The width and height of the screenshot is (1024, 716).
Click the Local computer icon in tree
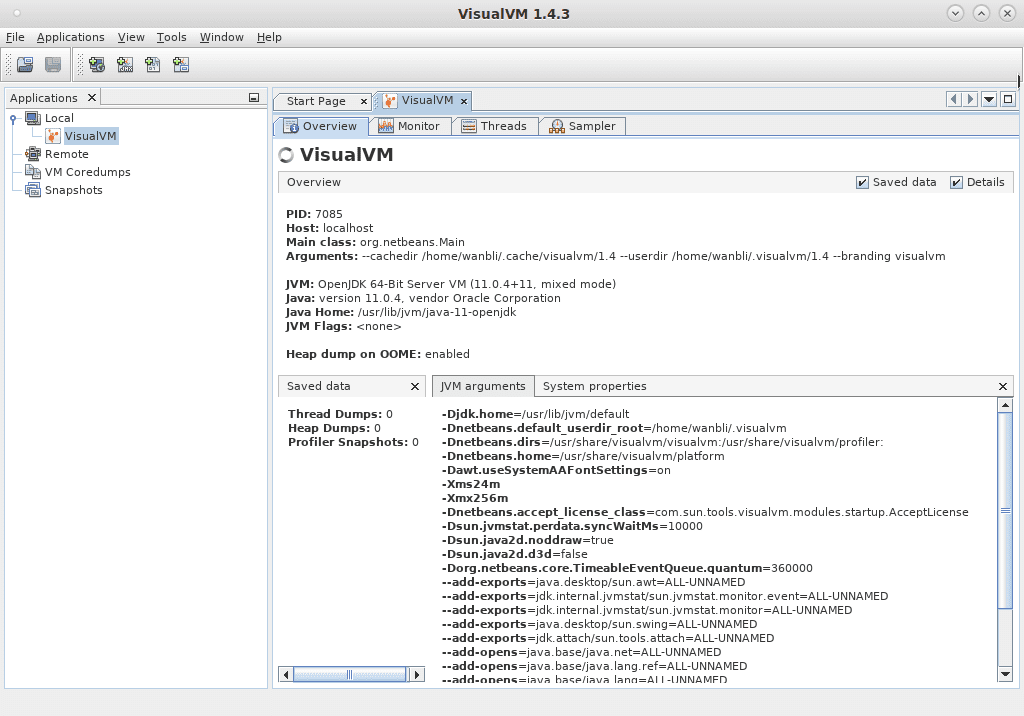pyautogui.click(x=33, y=118)
